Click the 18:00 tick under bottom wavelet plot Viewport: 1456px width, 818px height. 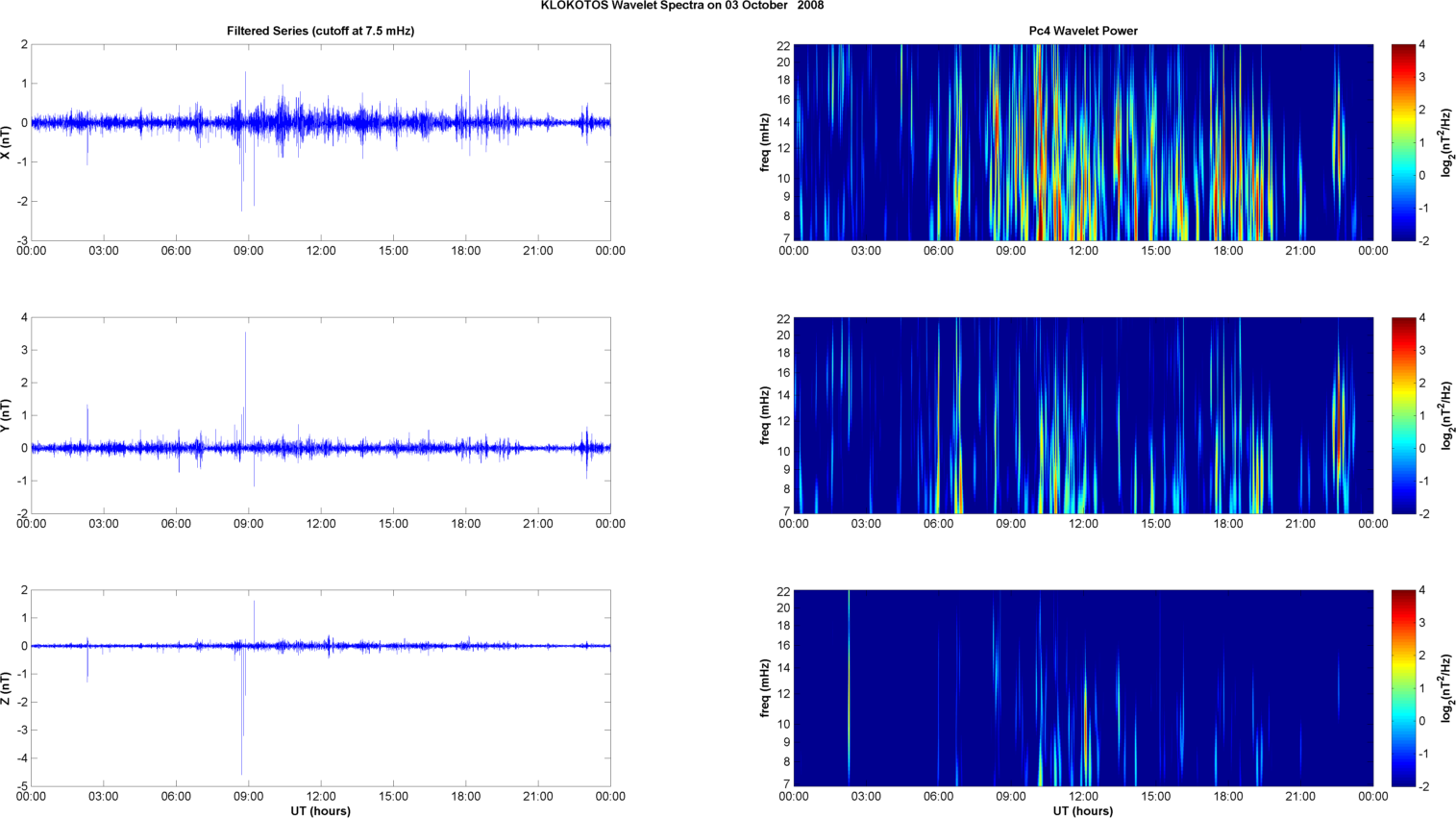[1227, 797]
